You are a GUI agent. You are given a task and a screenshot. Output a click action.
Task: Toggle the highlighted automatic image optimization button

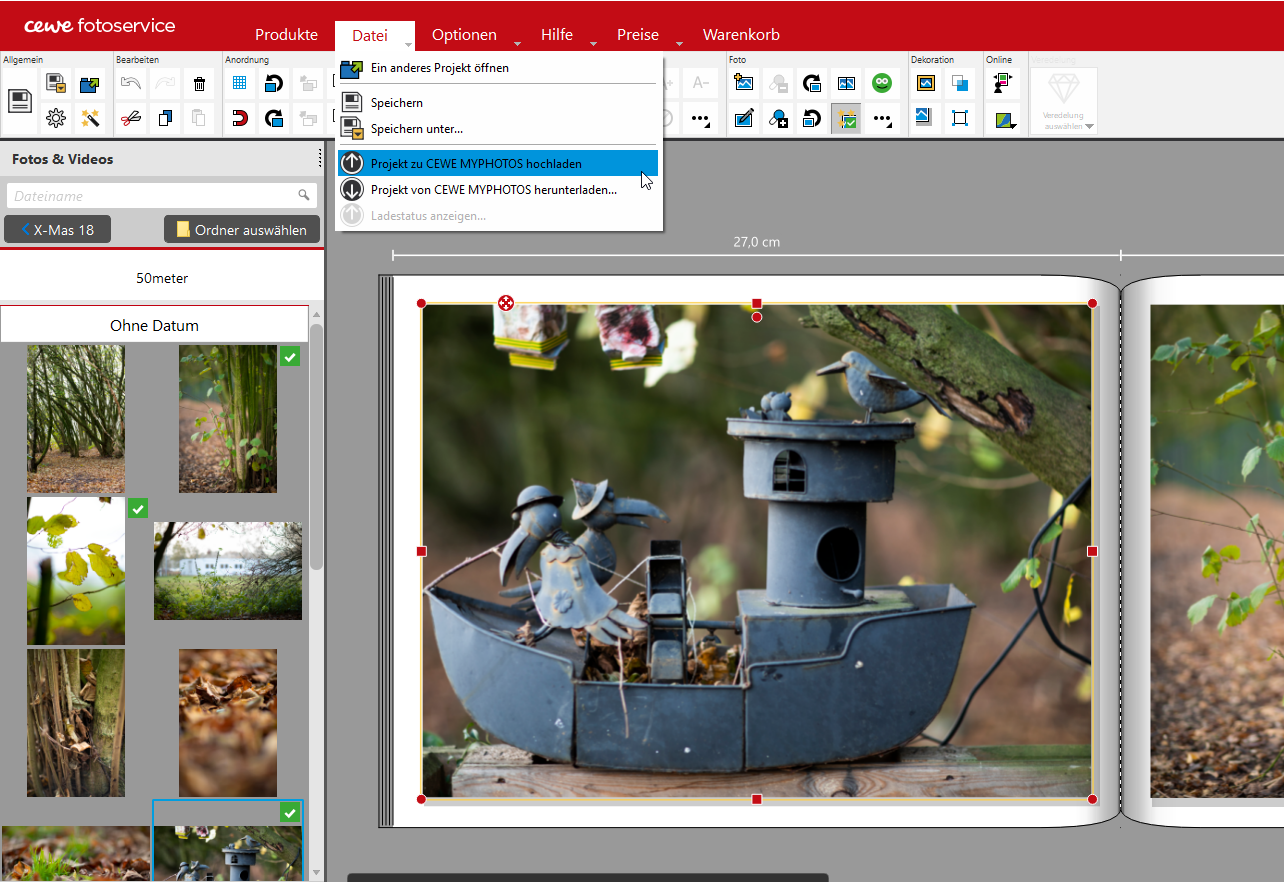point(847,119)
